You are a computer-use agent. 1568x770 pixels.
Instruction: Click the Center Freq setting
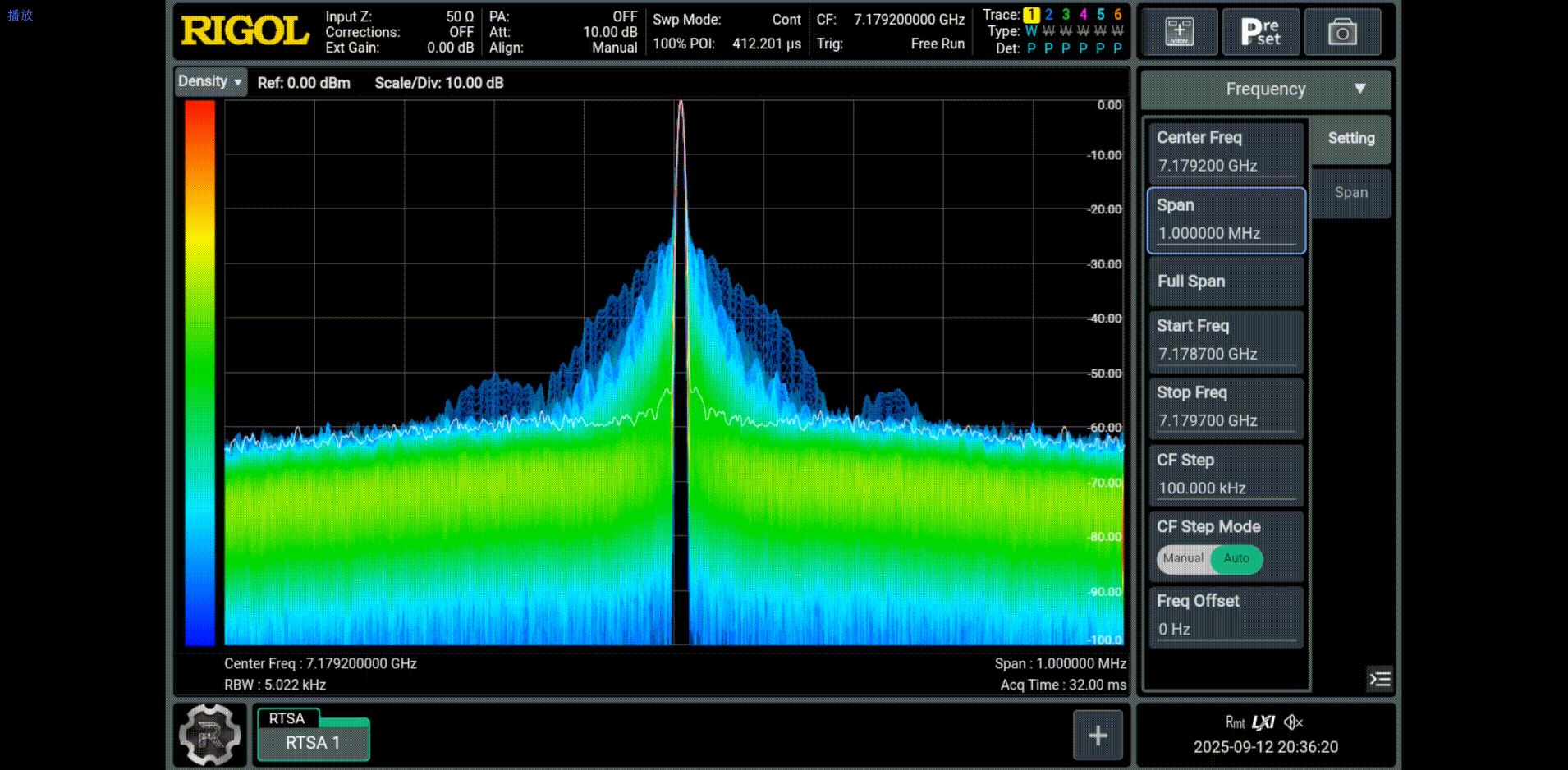tap(1225, 152)
